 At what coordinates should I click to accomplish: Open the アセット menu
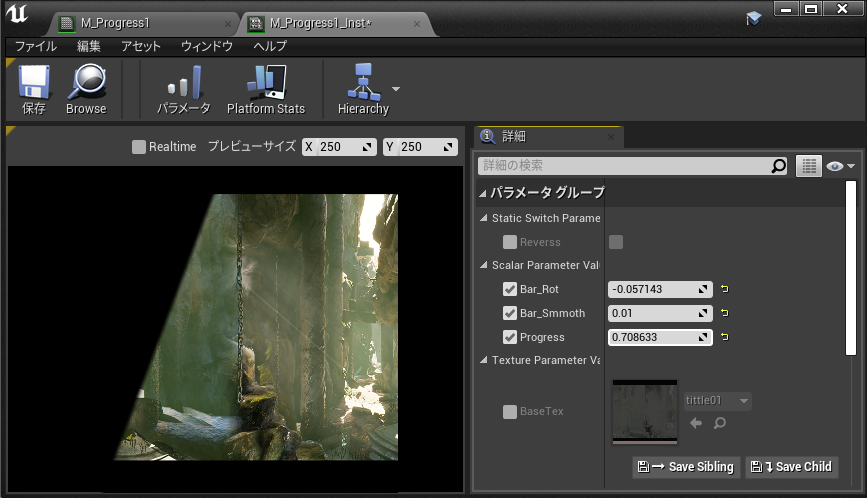tap(141, 46)
